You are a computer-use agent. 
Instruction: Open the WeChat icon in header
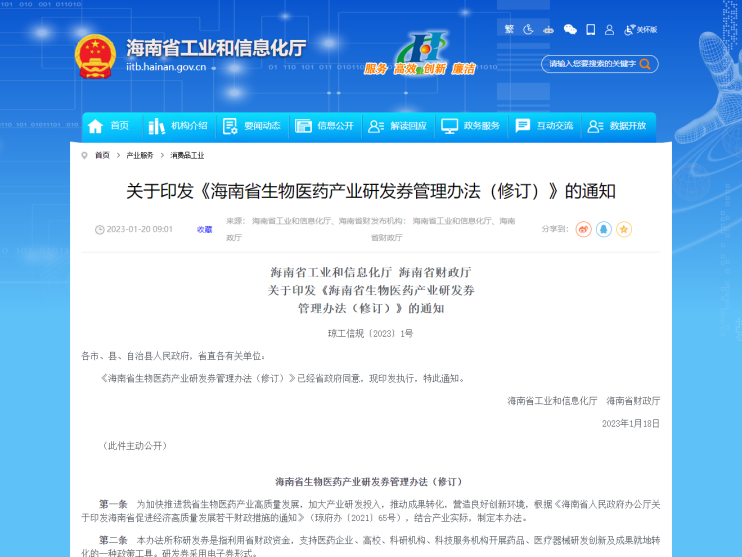coord(570,30)
